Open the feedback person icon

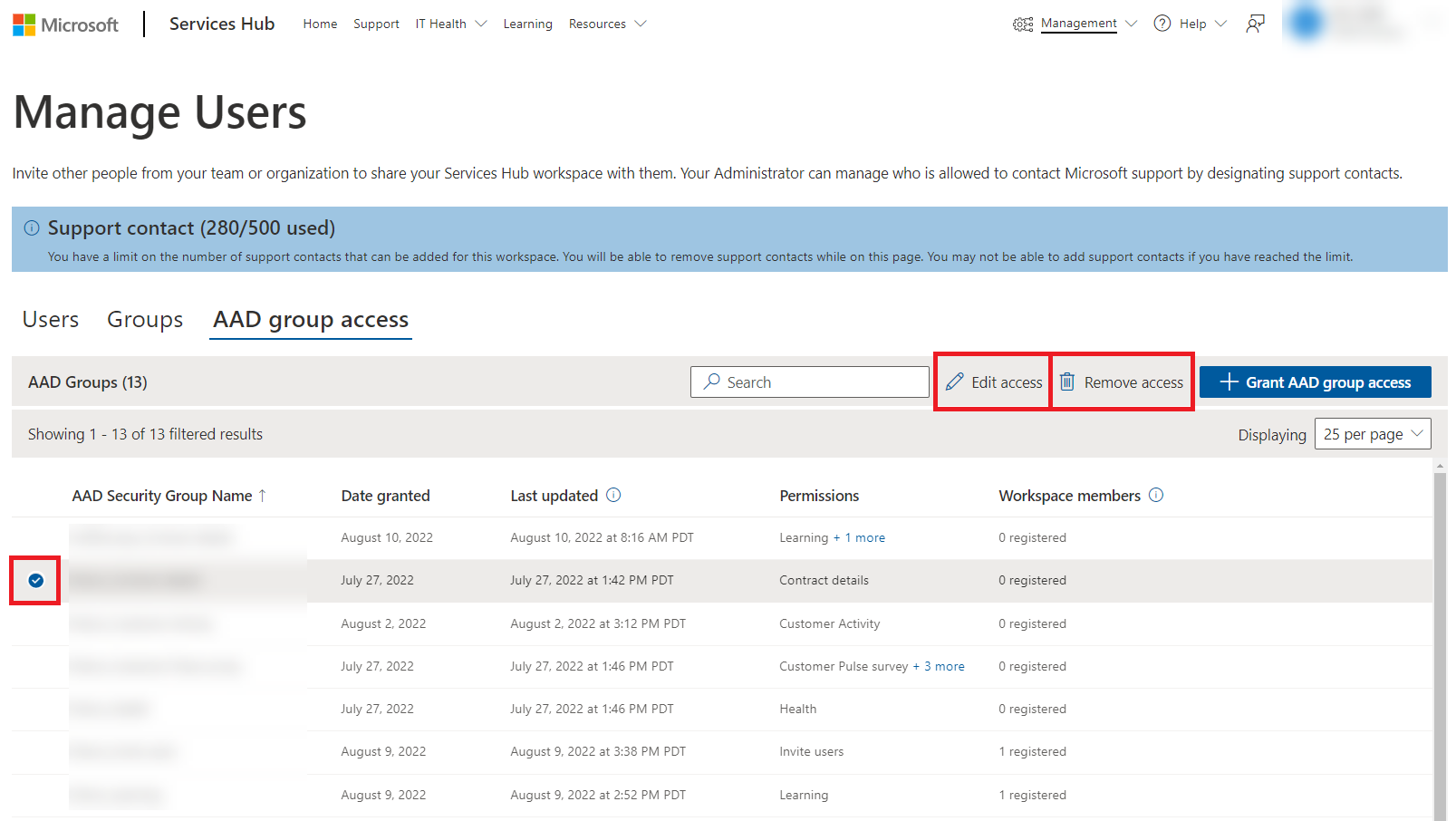[x=1255, y=24]
